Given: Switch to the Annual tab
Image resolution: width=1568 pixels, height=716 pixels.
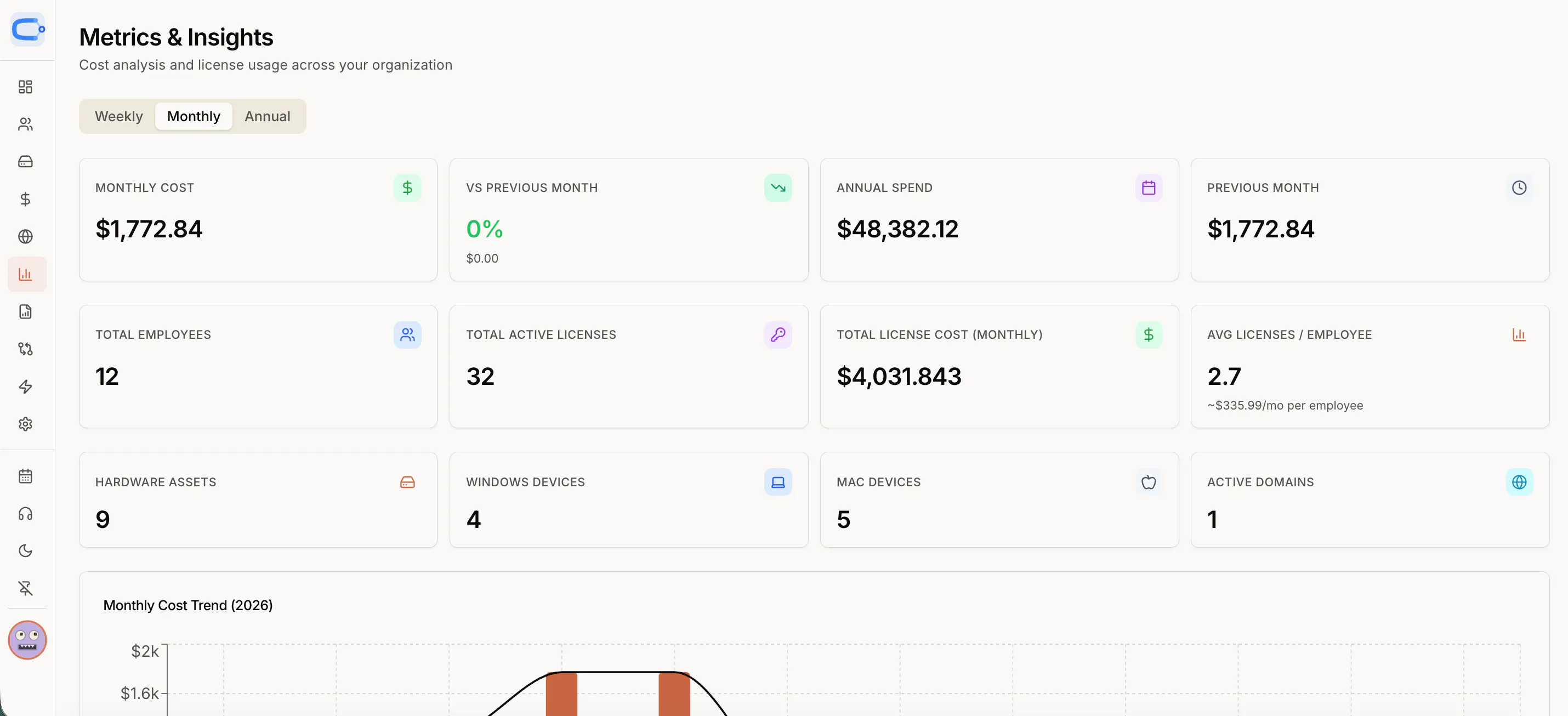Looking at the screenshot, I should 267,116.
